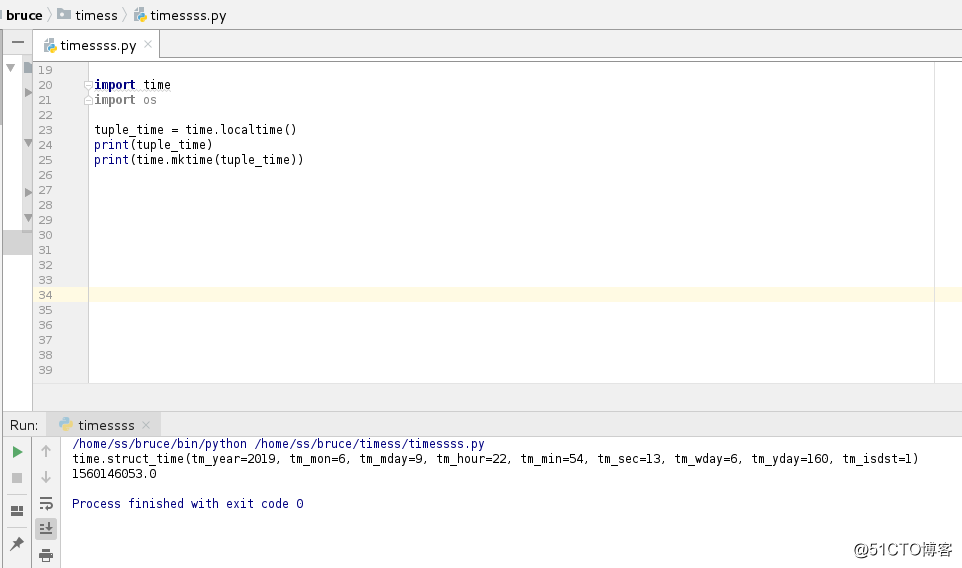Expand the tree arrow beside line 21

[28, 92]
